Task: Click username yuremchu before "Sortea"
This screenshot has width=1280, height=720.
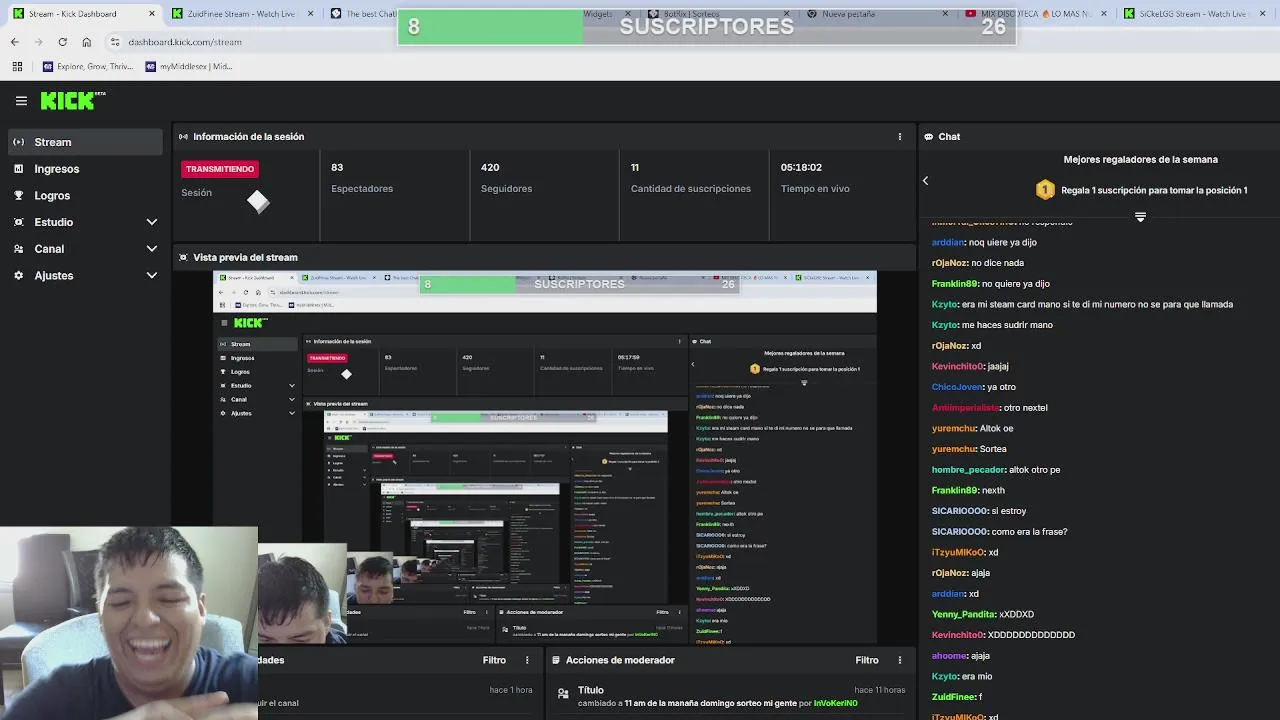Action: click(954, 449)
